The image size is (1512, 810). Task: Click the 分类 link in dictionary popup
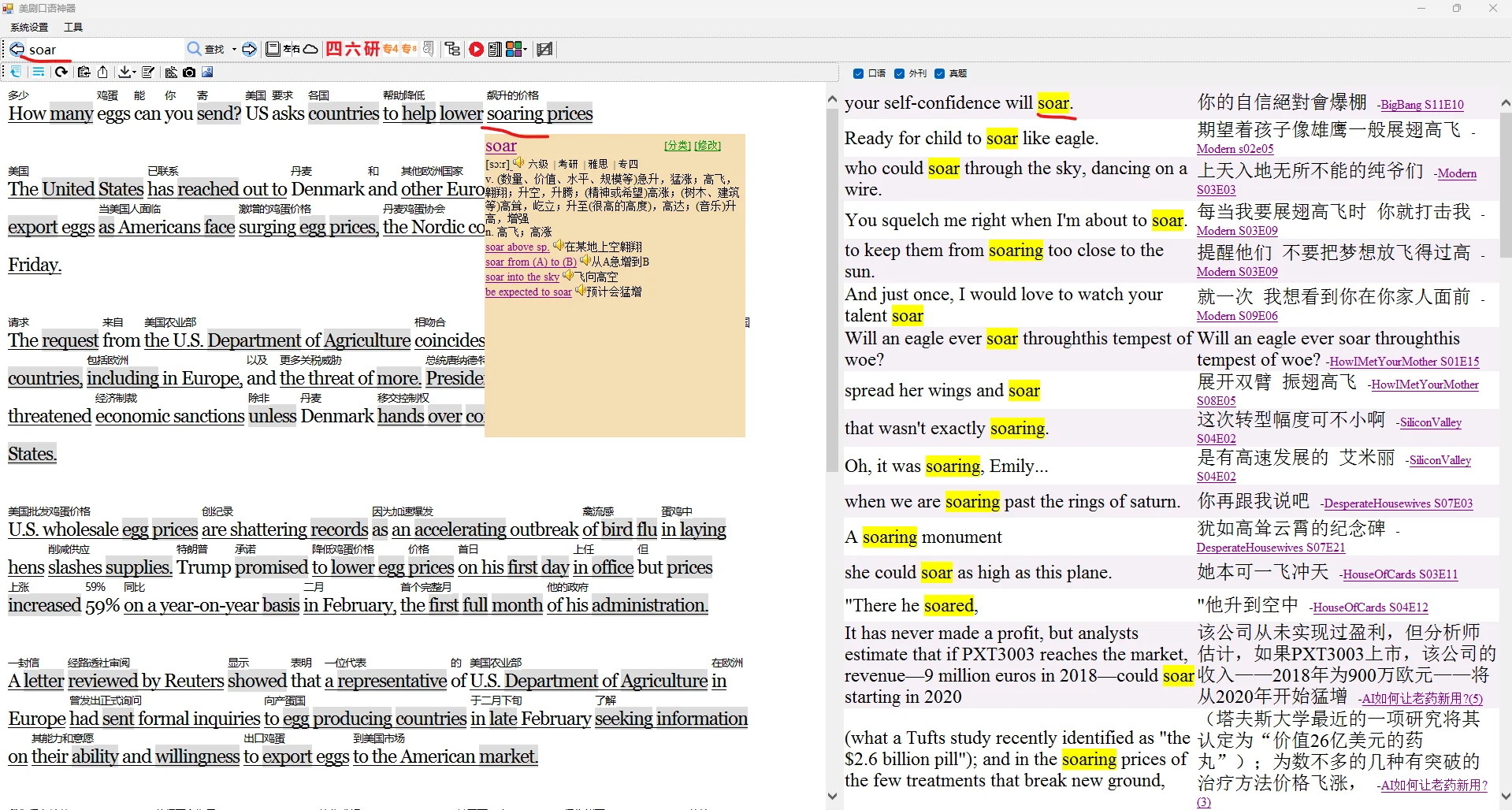677,145
